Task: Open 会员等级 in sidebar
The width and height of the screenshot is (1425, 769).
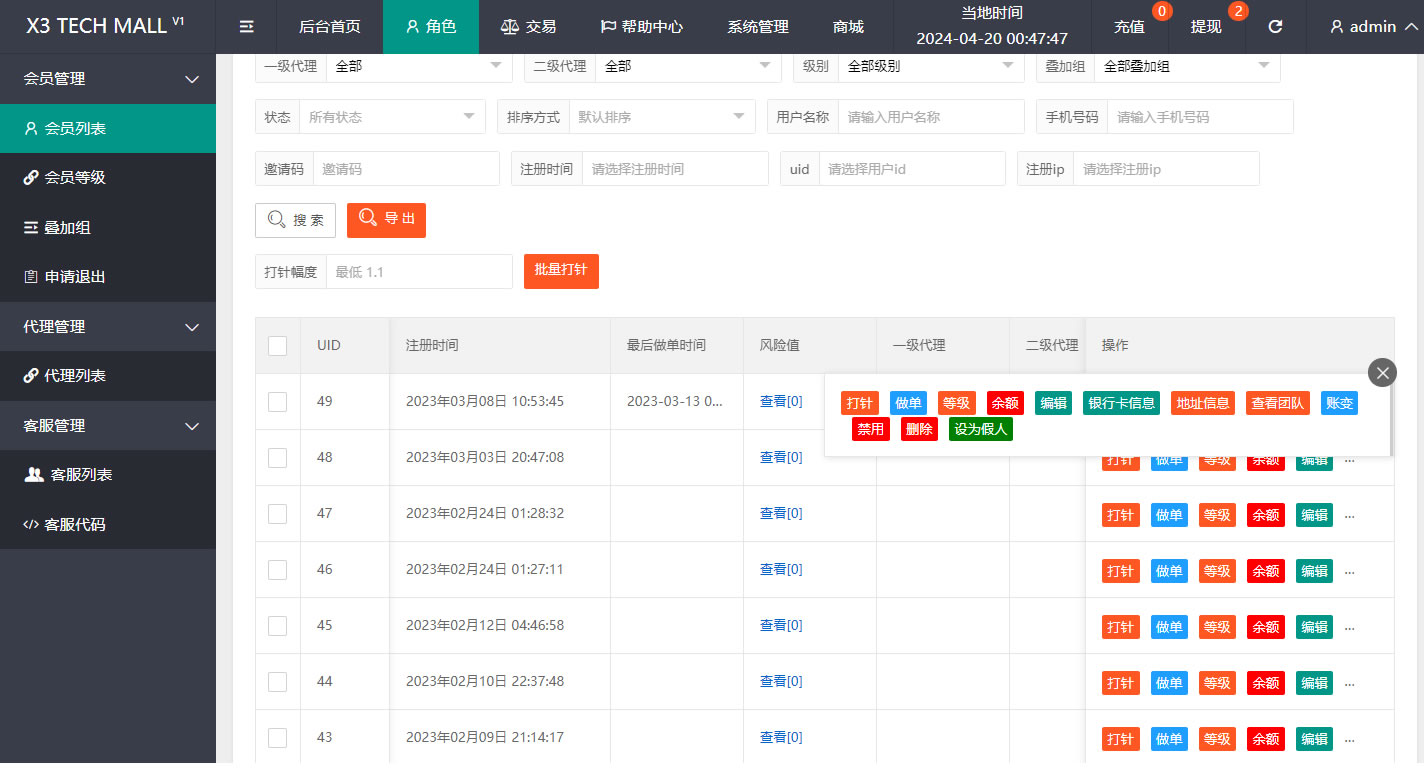Action: (108, 177)
